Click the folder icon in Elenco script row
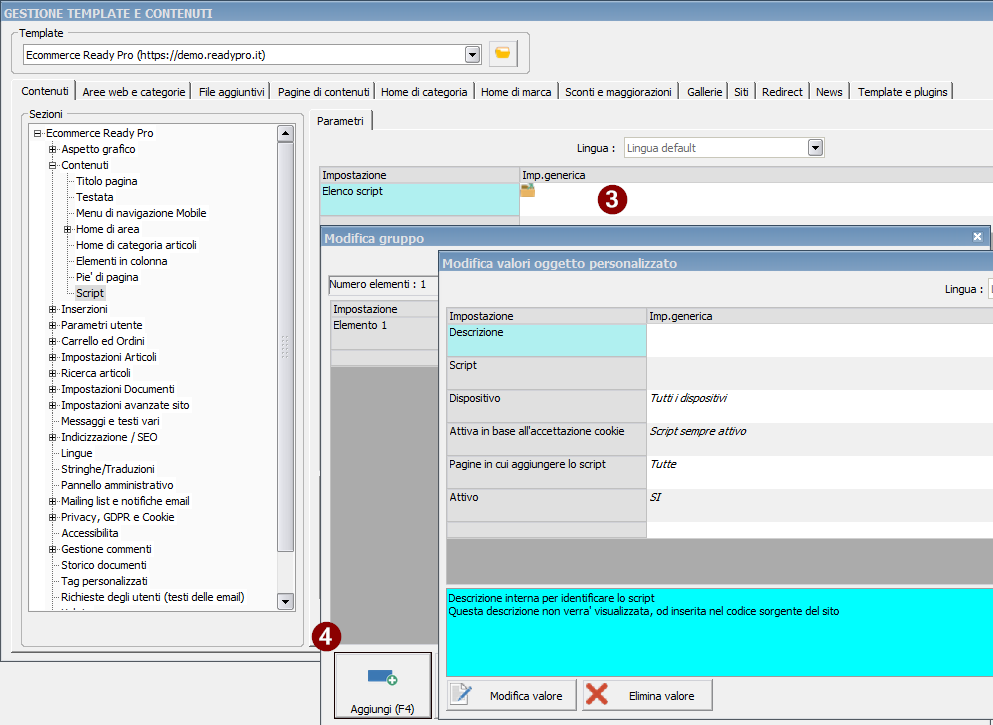The image size is (993, 725). tap(527, 190)
